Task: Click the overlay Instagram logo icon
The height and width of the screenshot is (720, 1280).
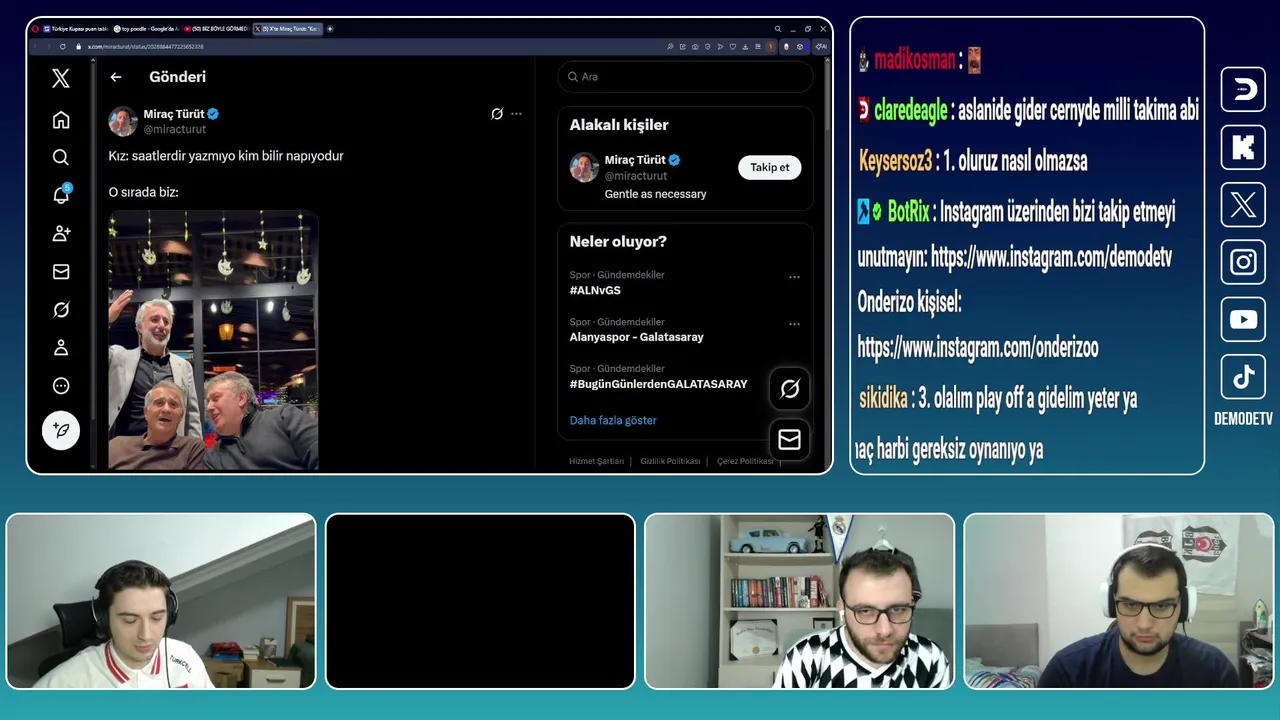Action: click(x=1243, y=262)
